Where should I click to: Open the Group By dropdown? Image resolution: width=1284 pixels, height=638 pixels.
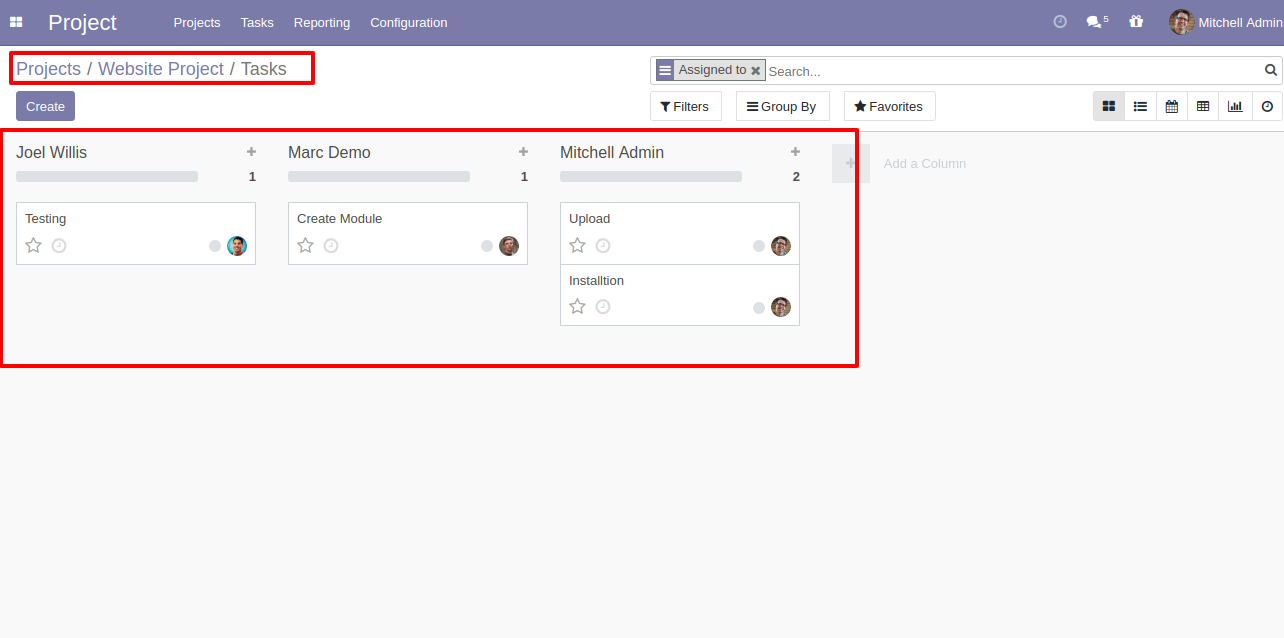(x=783, y=106)
